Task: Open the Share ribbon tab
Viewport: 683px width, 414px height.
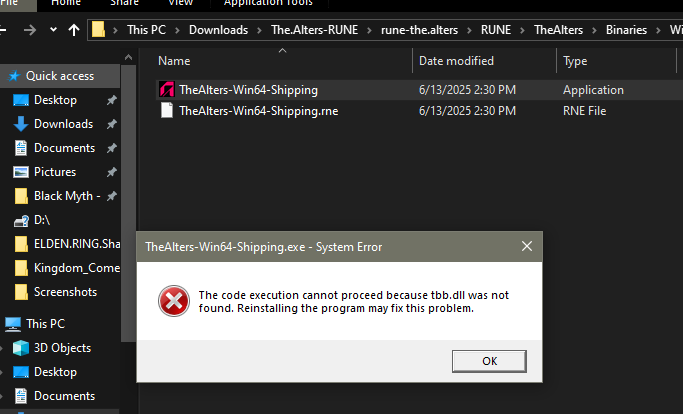Action: tap(124, 3)
